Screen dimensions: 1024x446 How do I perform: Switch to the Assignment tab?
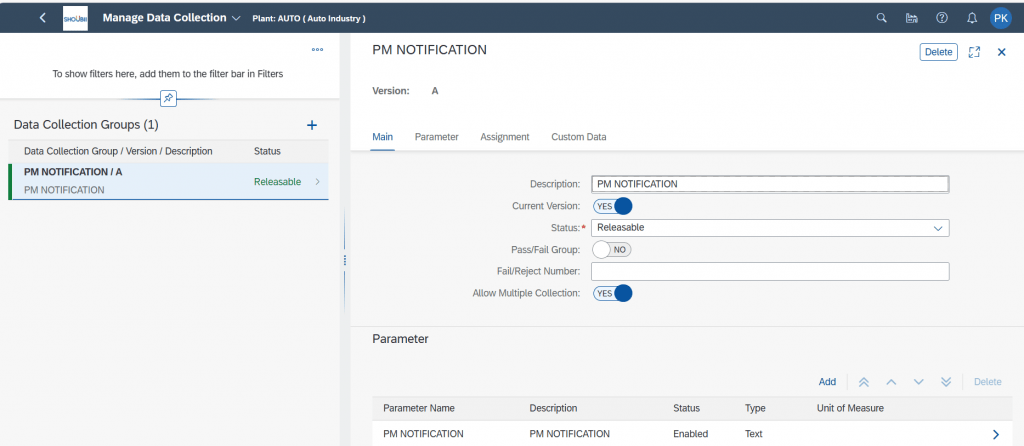point(505,137)
